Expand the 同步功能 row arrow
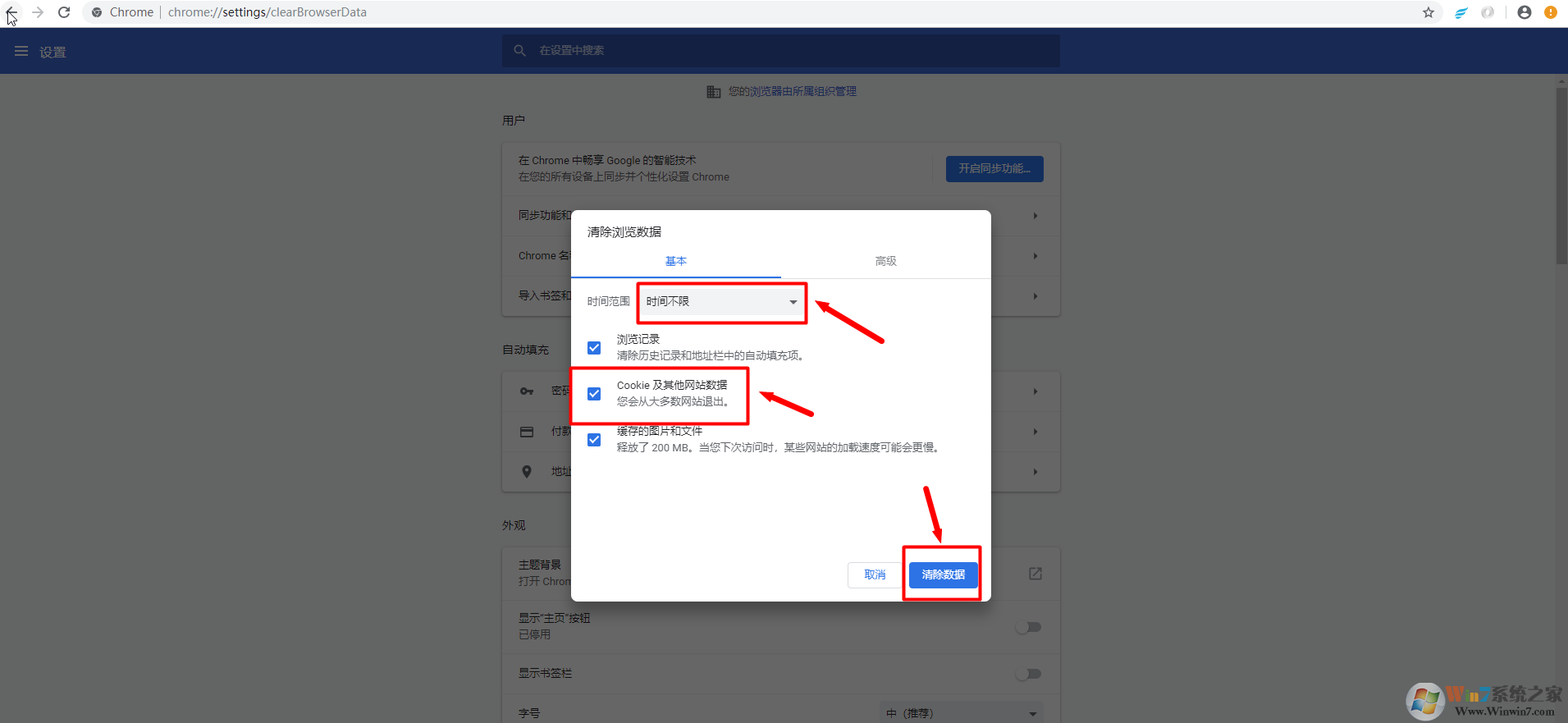This screenshot has width=1568, height=723. [x=1035, y=216]
